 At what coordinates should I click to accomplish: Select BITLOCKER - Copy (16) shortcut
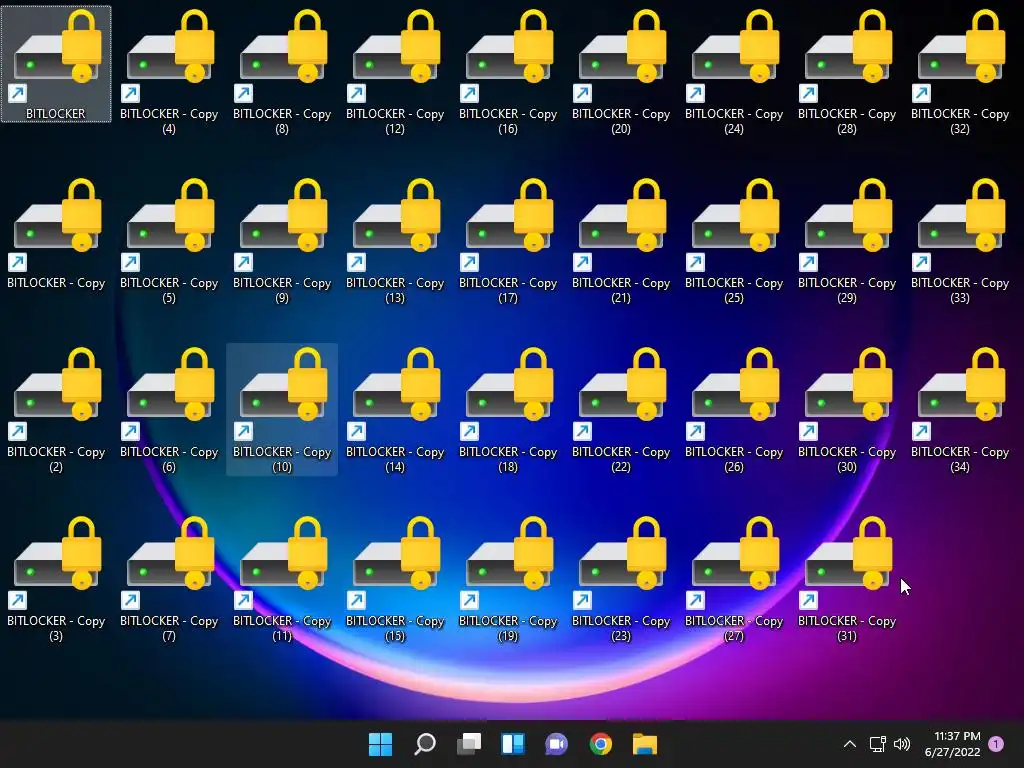pos(508,71)
